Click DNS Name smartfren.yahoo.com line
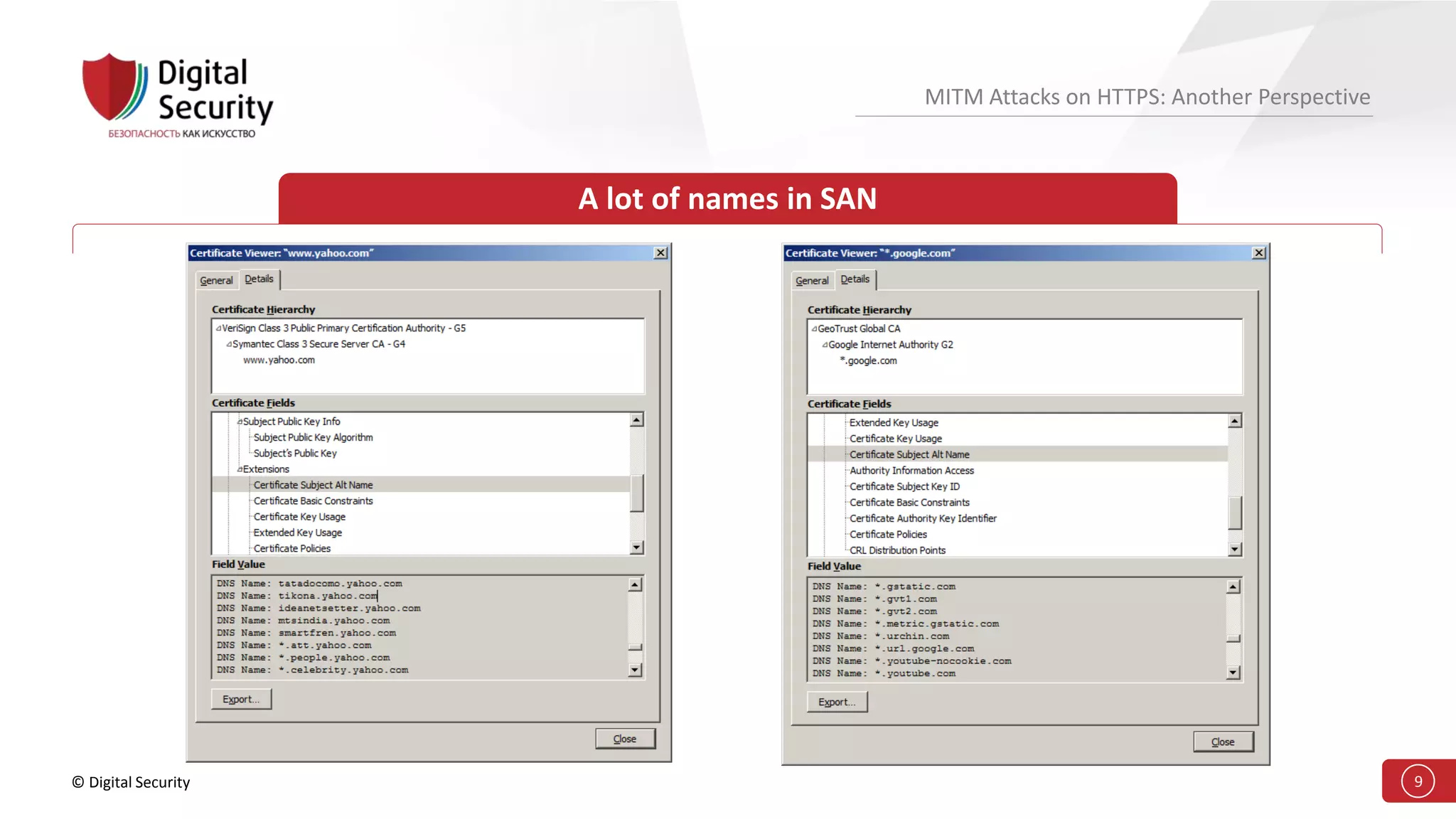 pos(306,633)
